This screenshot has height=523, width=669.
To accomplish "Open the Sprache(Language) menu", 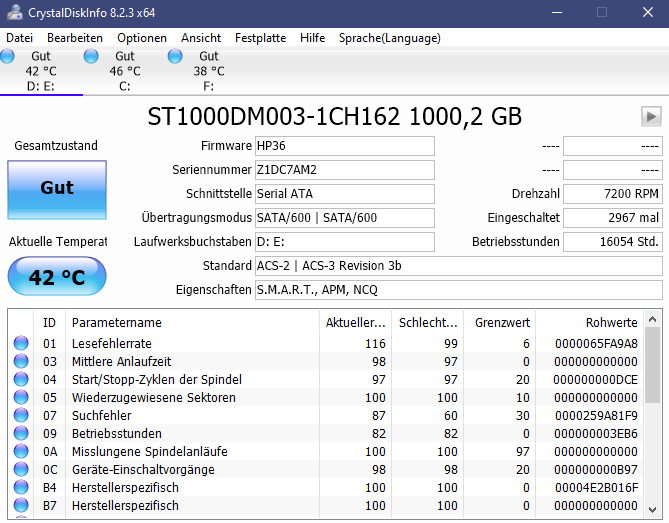I will click(x=390, y=38).
